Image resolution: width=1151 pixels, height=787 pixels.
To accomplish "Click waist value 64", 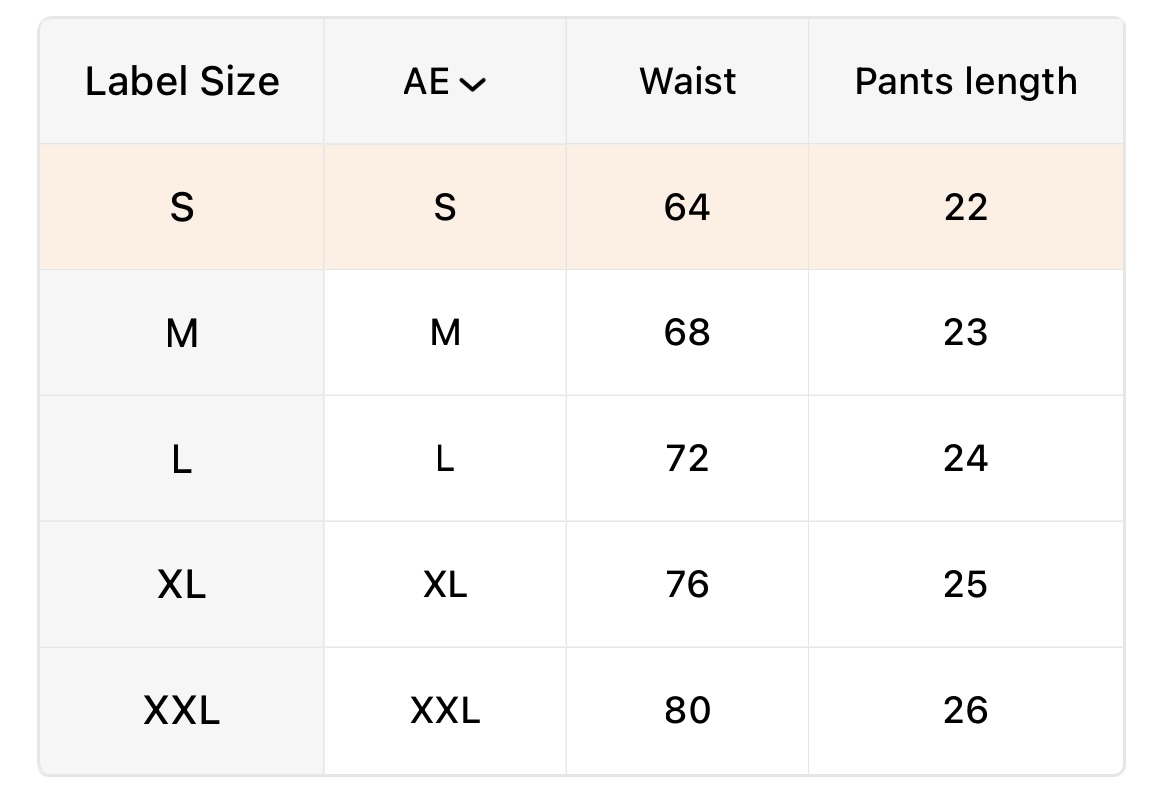I will (x=687, y=208).
